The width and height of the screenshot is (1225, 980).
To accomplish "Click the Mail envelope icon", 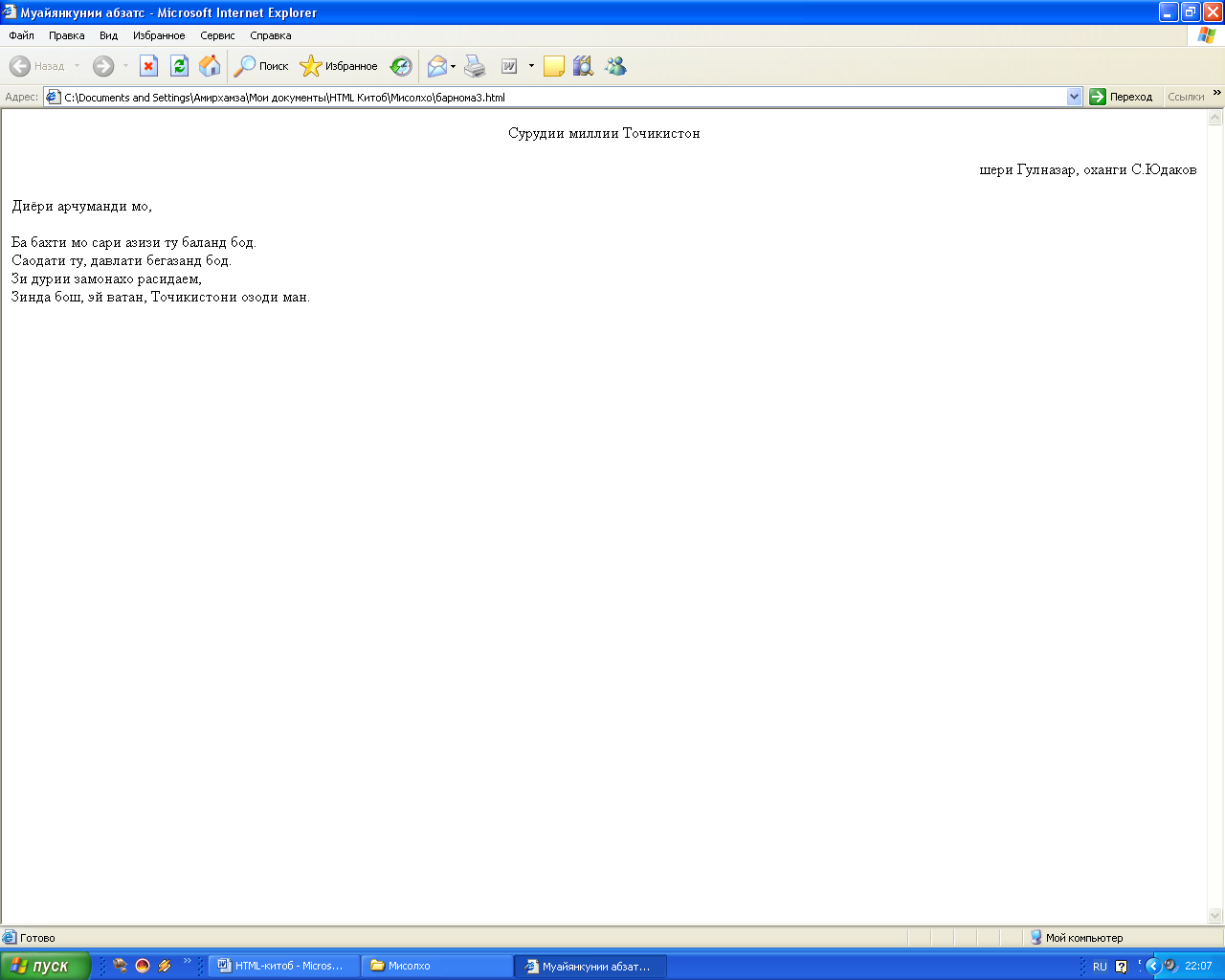I will tap(437, 66).
